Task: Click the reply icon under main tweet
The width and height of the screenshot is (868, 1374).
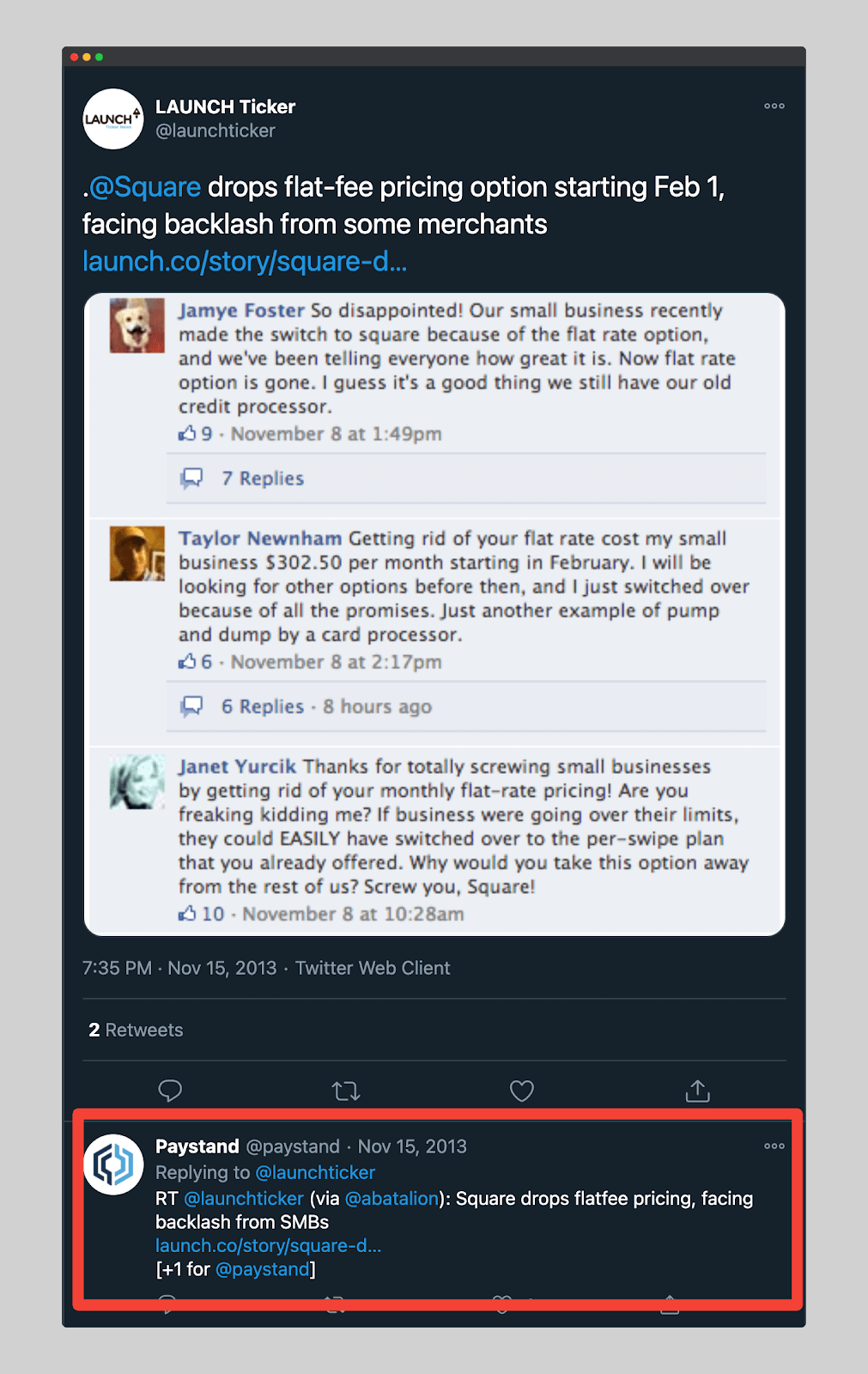Action: 170,1091
